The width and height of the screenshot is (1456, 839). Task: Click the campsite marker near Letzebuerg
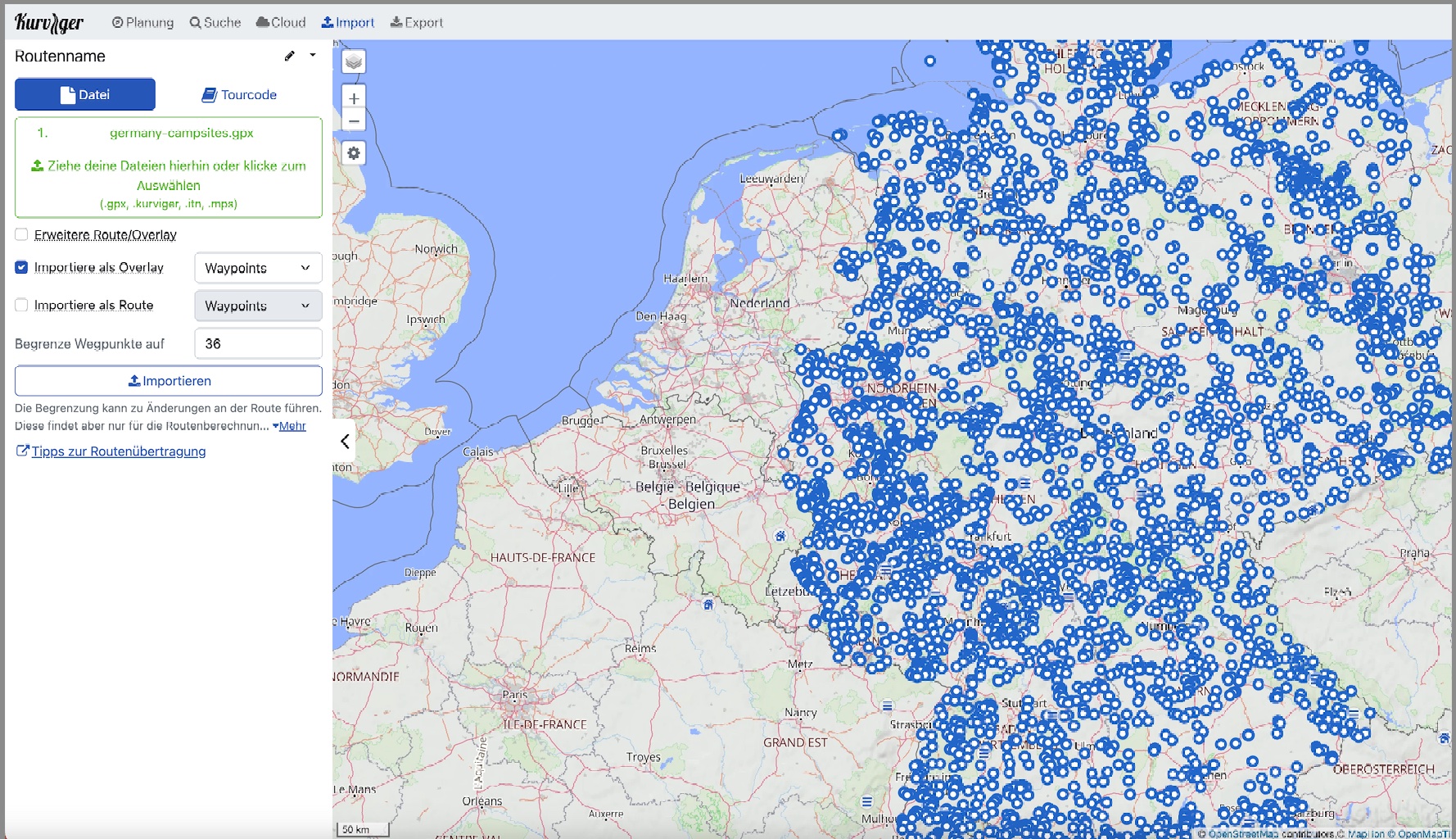(x=780, y=536)
